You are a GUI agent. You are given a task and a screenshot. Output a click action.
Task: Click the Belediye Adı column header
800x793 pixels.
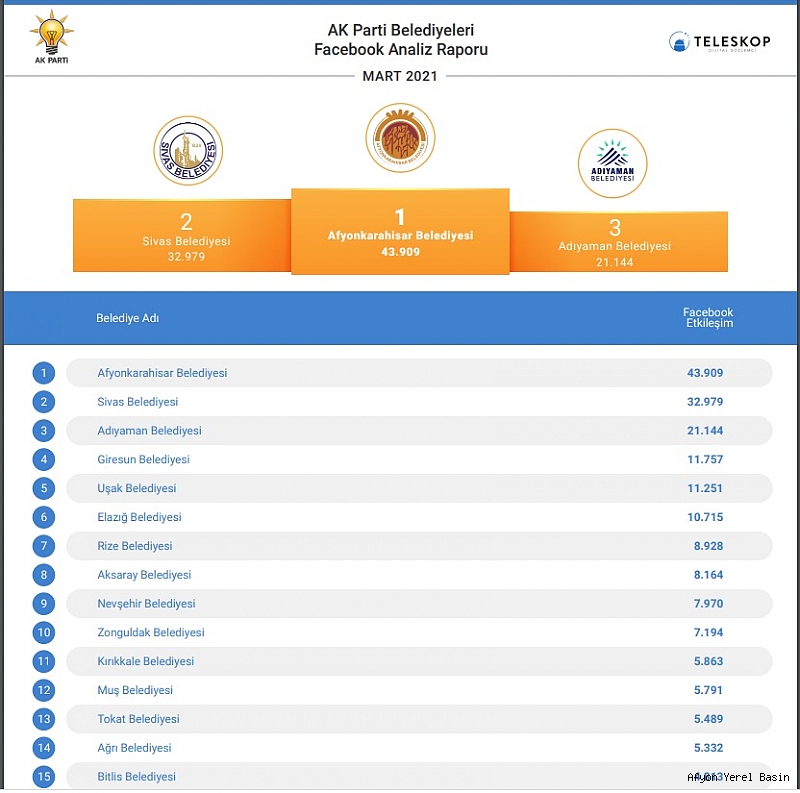tap(127, 319)
